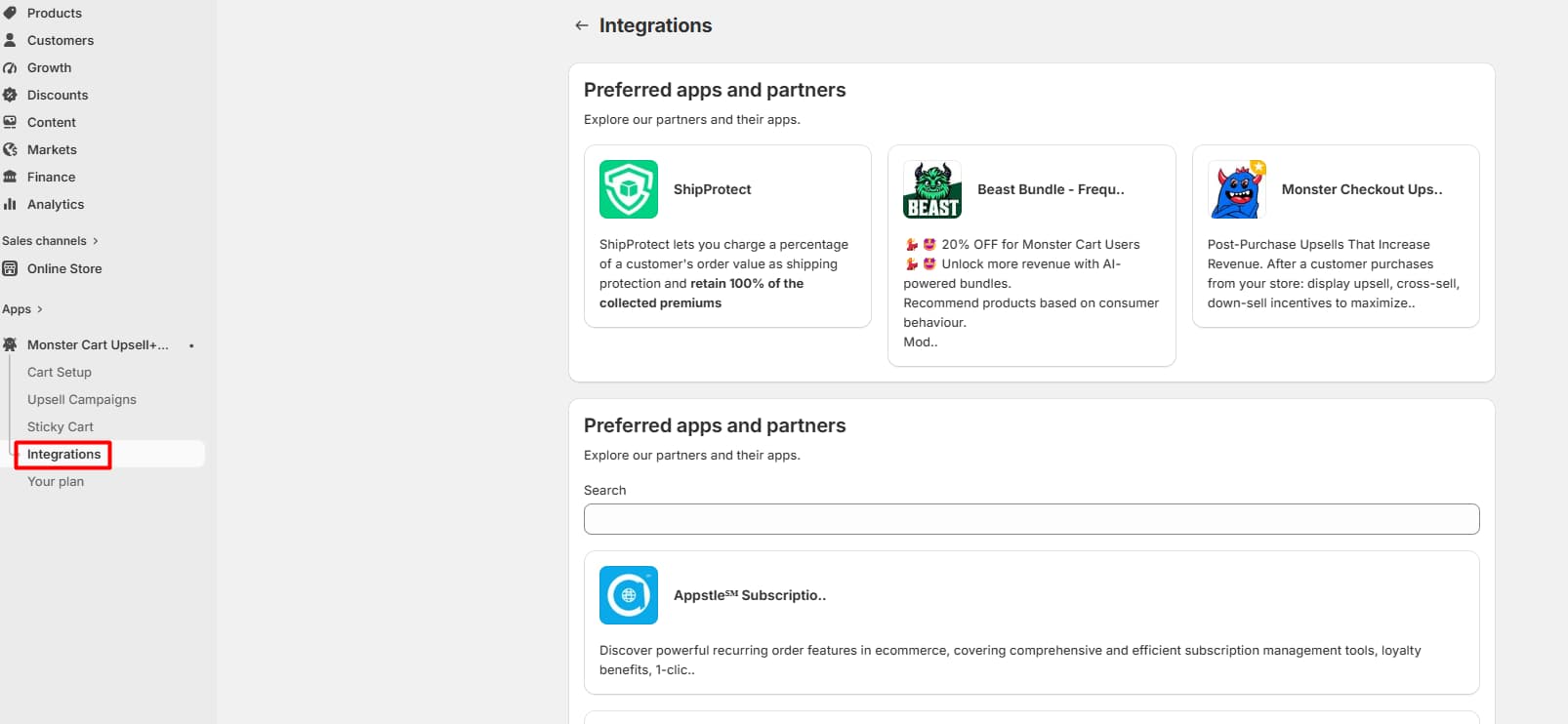Click the pin dot next to Monster Cart Upsell

tap(191, 345)
